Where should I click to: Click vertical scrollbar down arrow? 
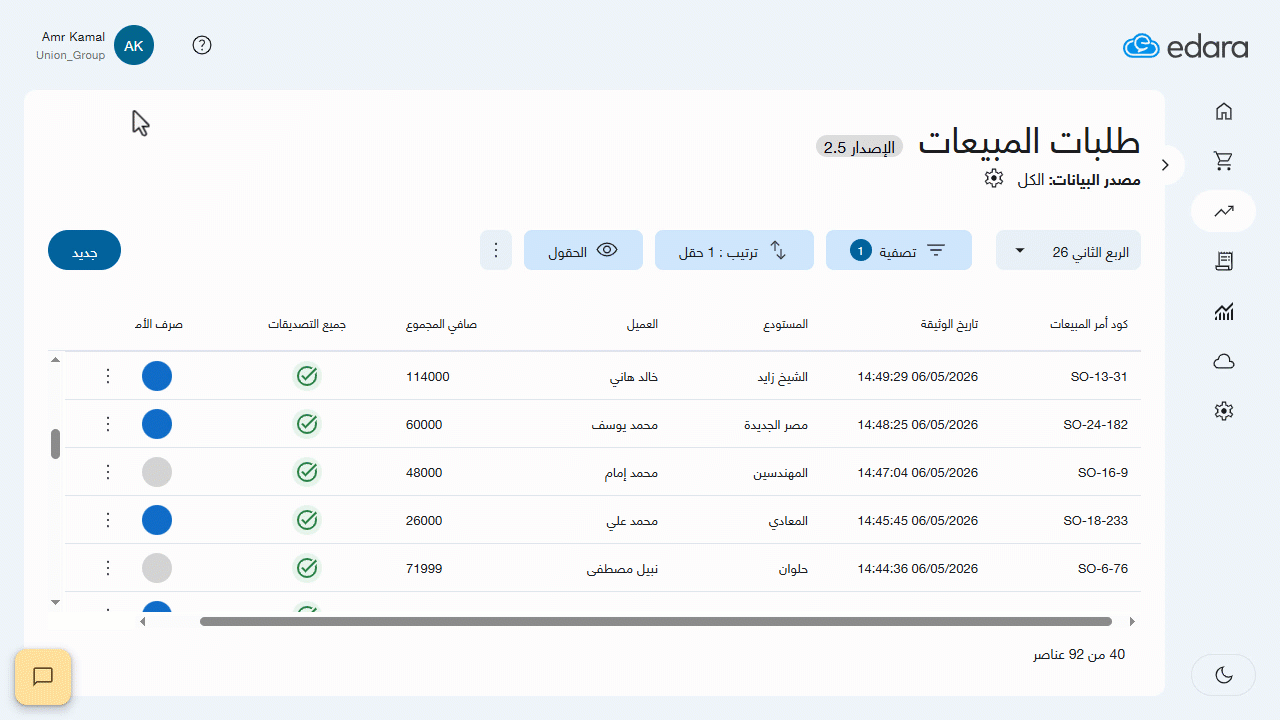(56, 602)
